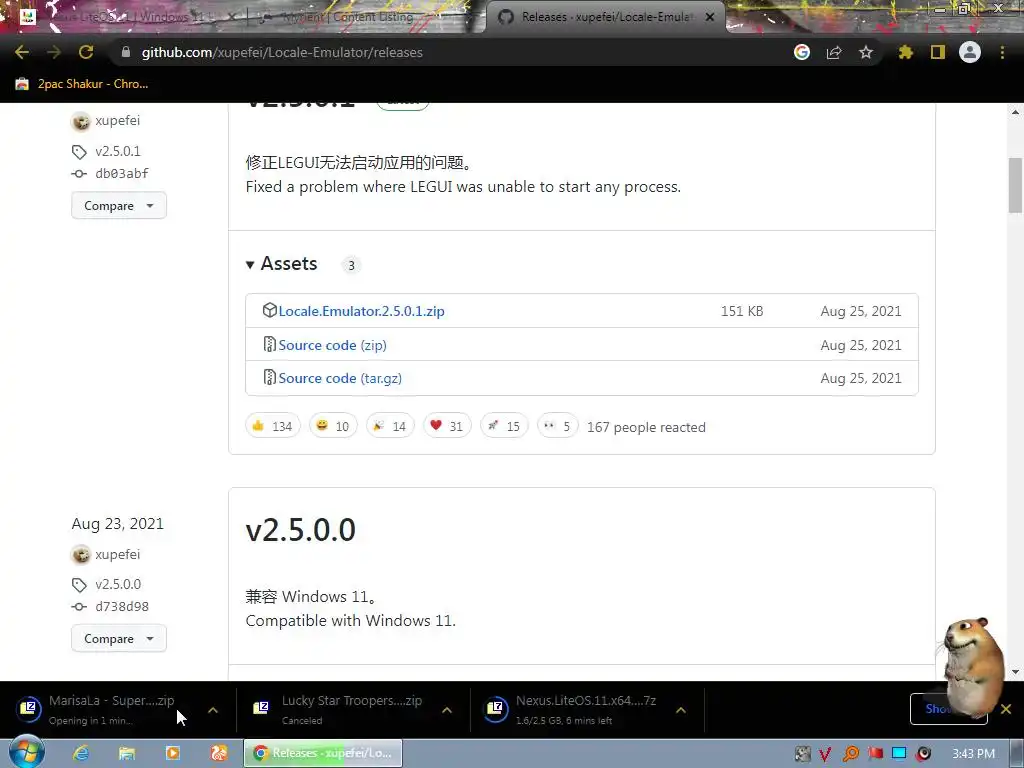Click red V tray icon
Screen dimensions: 1024x768
tap(825, 754)
